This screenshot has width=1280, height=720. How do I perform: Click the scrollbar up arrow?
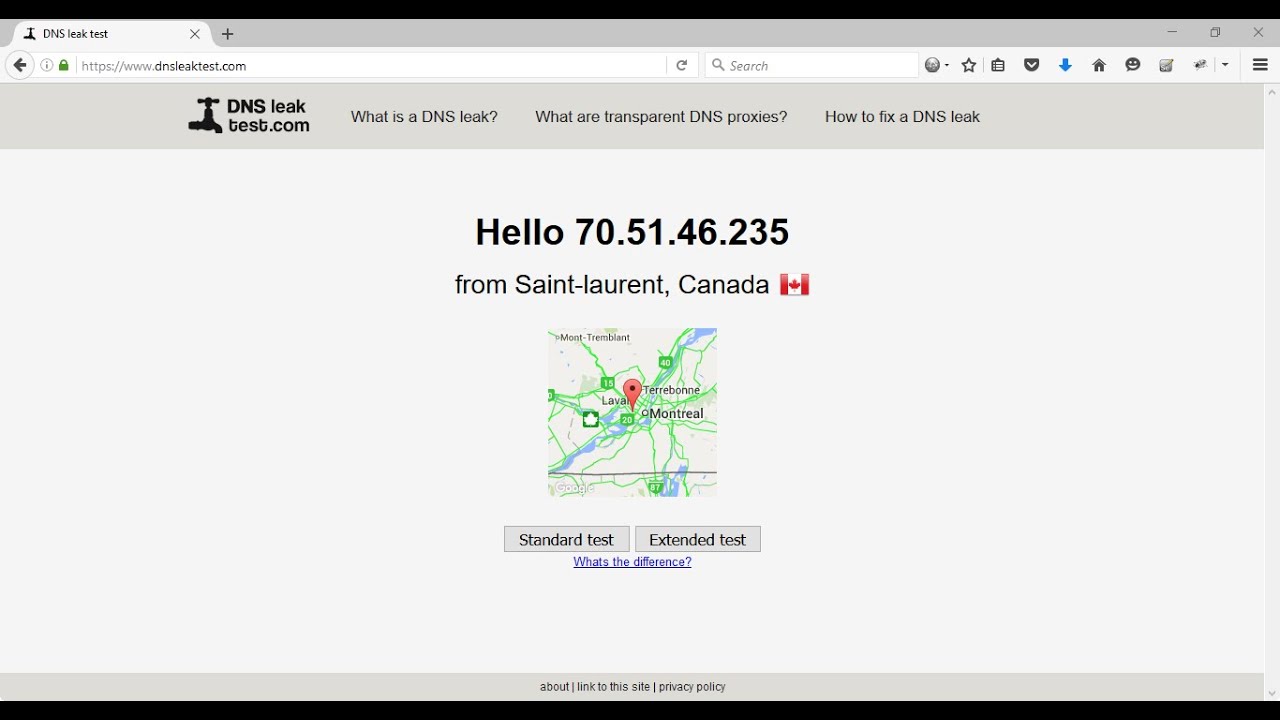click(x=1272, y=93)
